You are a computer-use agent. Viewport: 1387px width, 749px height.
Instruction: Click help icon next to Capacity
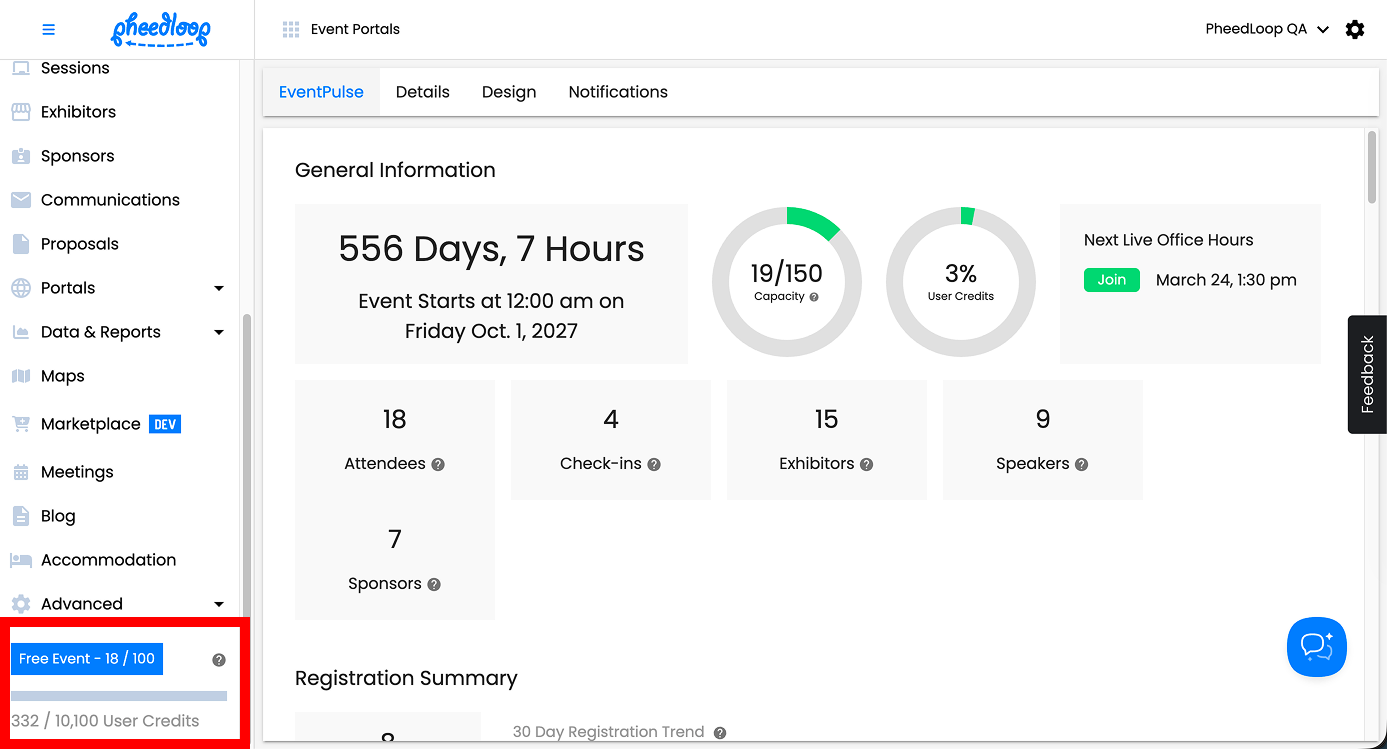[814, 297]
